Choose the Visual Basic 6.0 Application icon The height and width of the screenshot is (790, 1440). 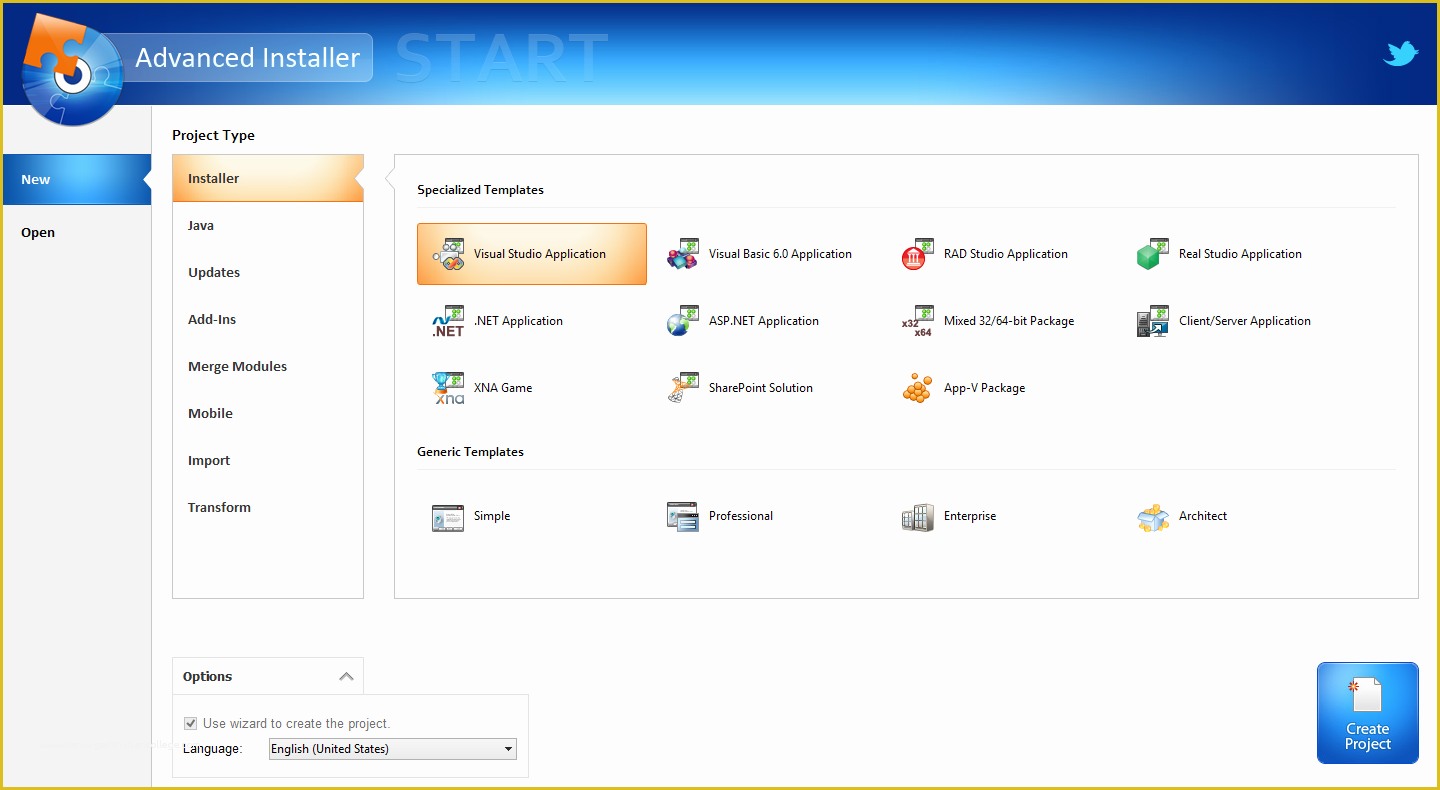[x=683, y=254]
